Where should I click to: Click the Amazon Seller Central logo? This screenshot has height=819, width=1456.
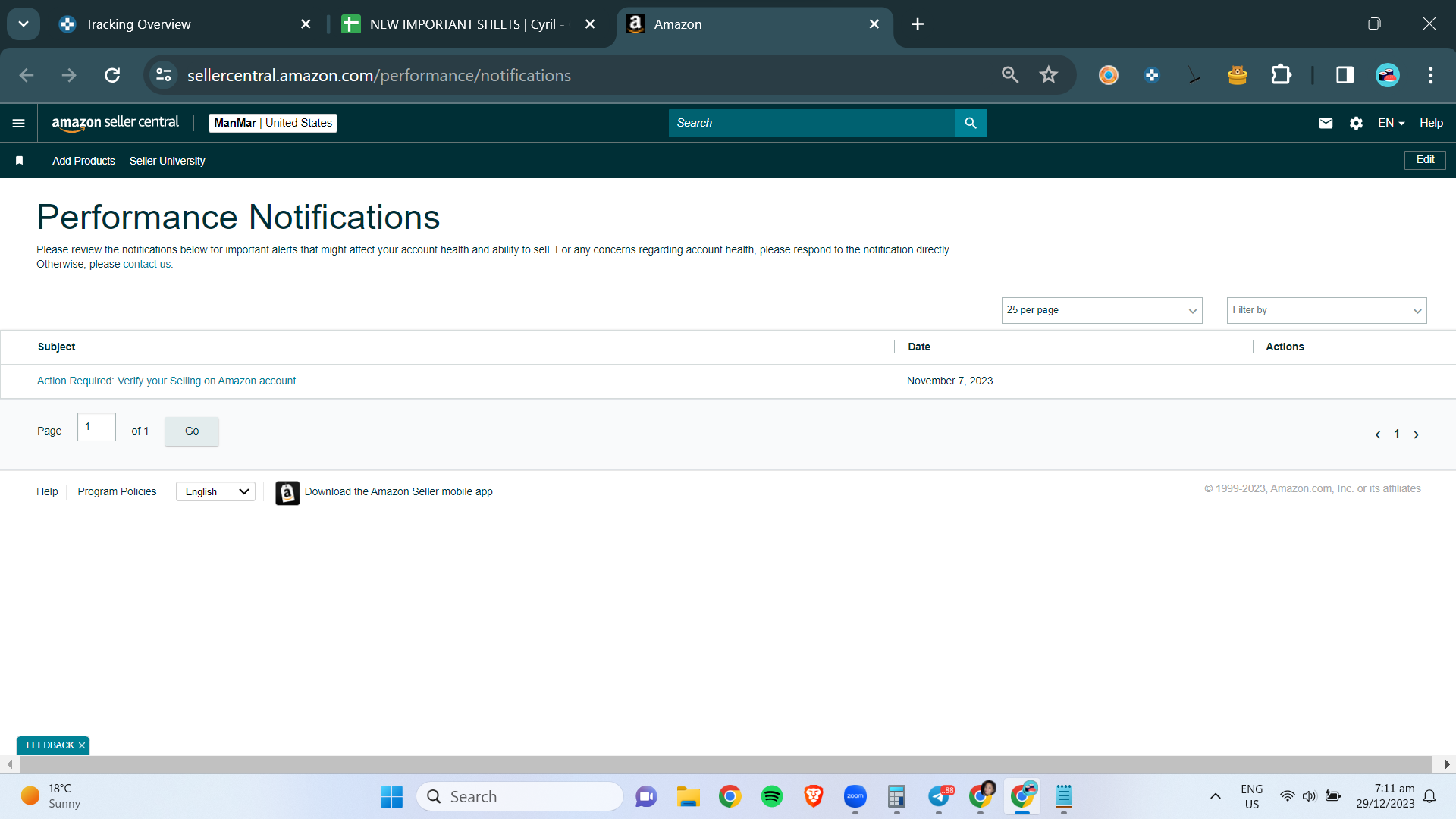click(x=115, y=123)
